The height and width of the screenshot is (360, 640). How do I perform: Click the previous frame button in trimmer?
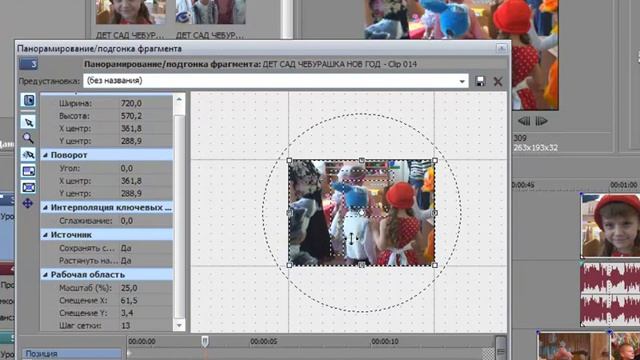(524, 121)
